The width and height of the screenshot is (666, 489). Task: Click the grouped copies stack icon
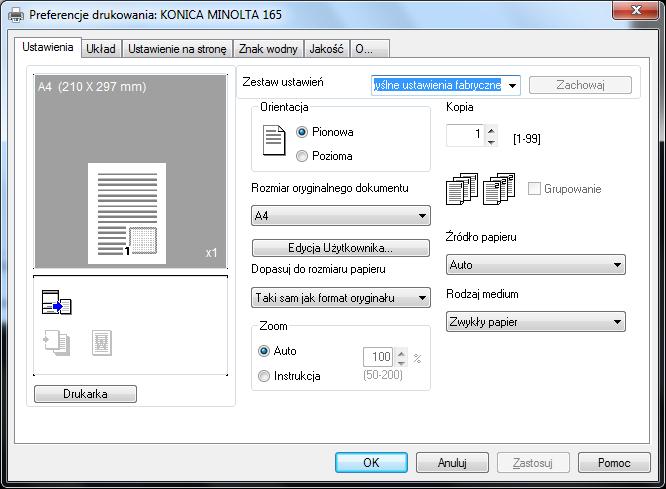(x=499, y=189)
